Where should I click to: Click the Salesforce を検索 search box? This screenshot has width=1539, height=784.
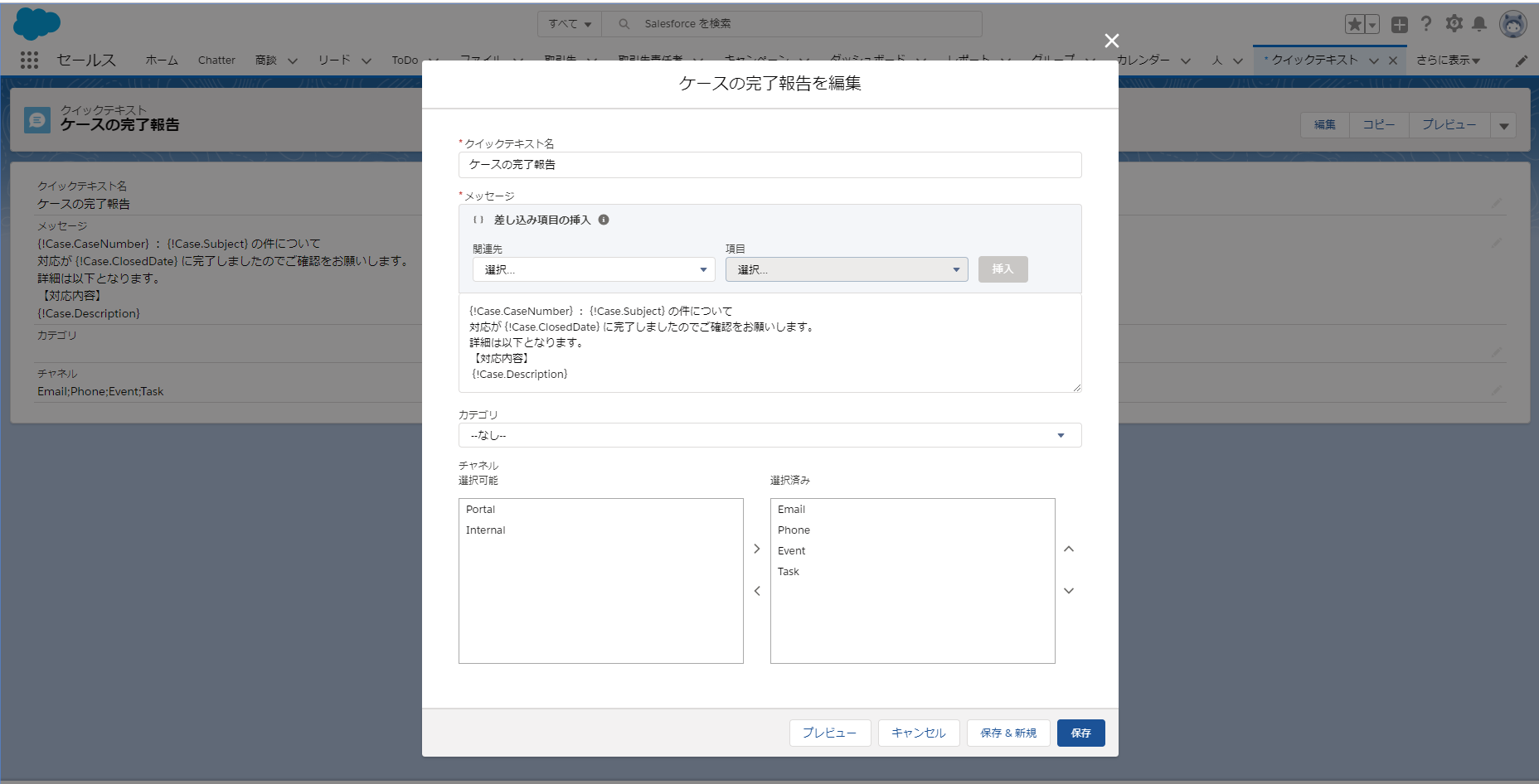click(792, 24)
